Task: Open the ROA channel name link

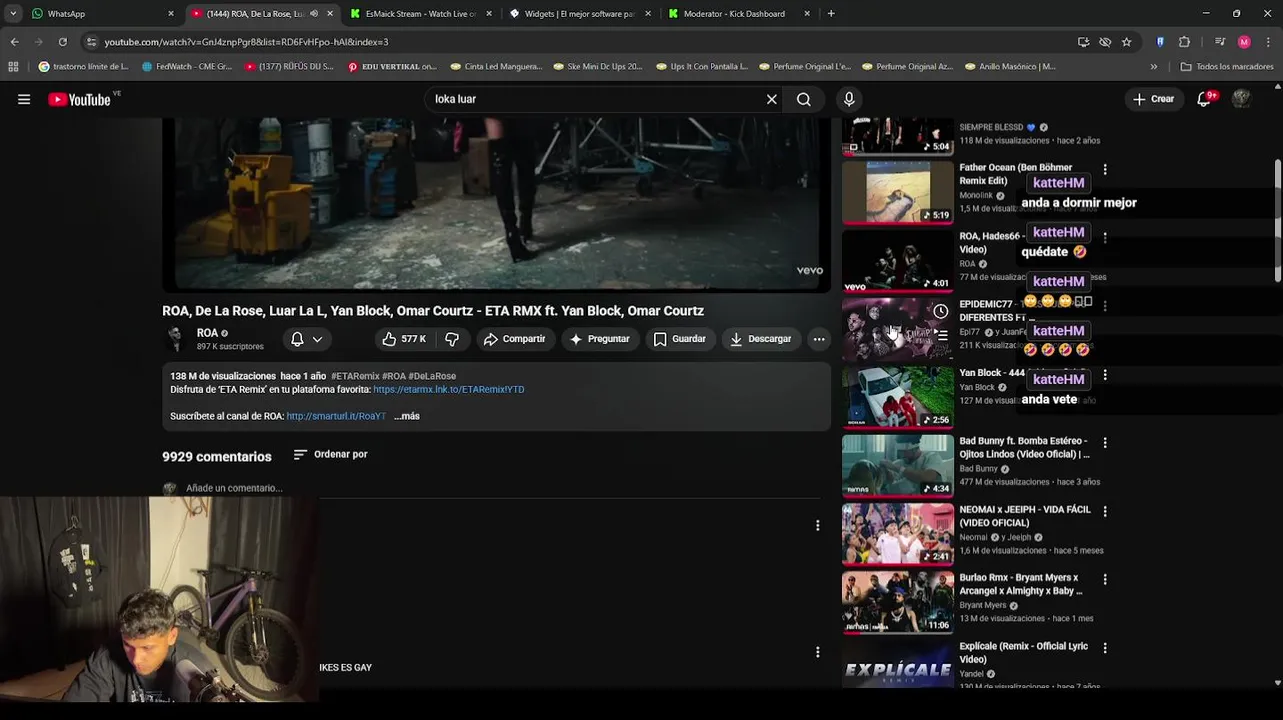Action: point(207,333)
